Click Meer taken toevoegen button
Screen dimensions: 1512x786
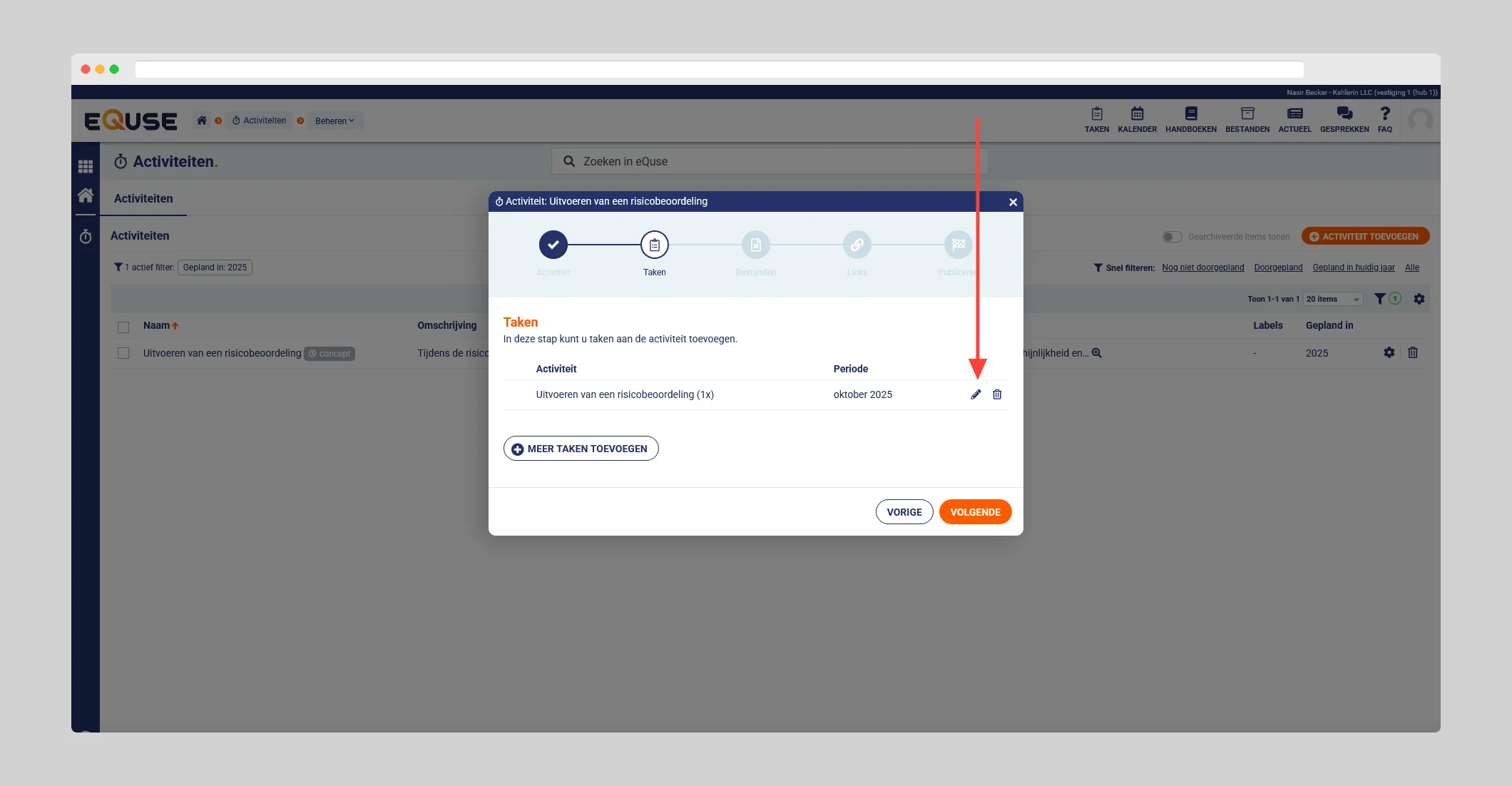tap(581, 449)
